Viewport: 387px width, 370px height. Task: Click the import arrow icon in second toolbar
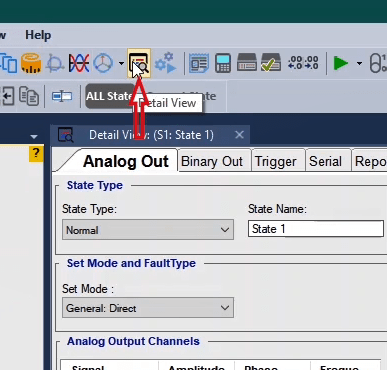[x=7, y=96]
